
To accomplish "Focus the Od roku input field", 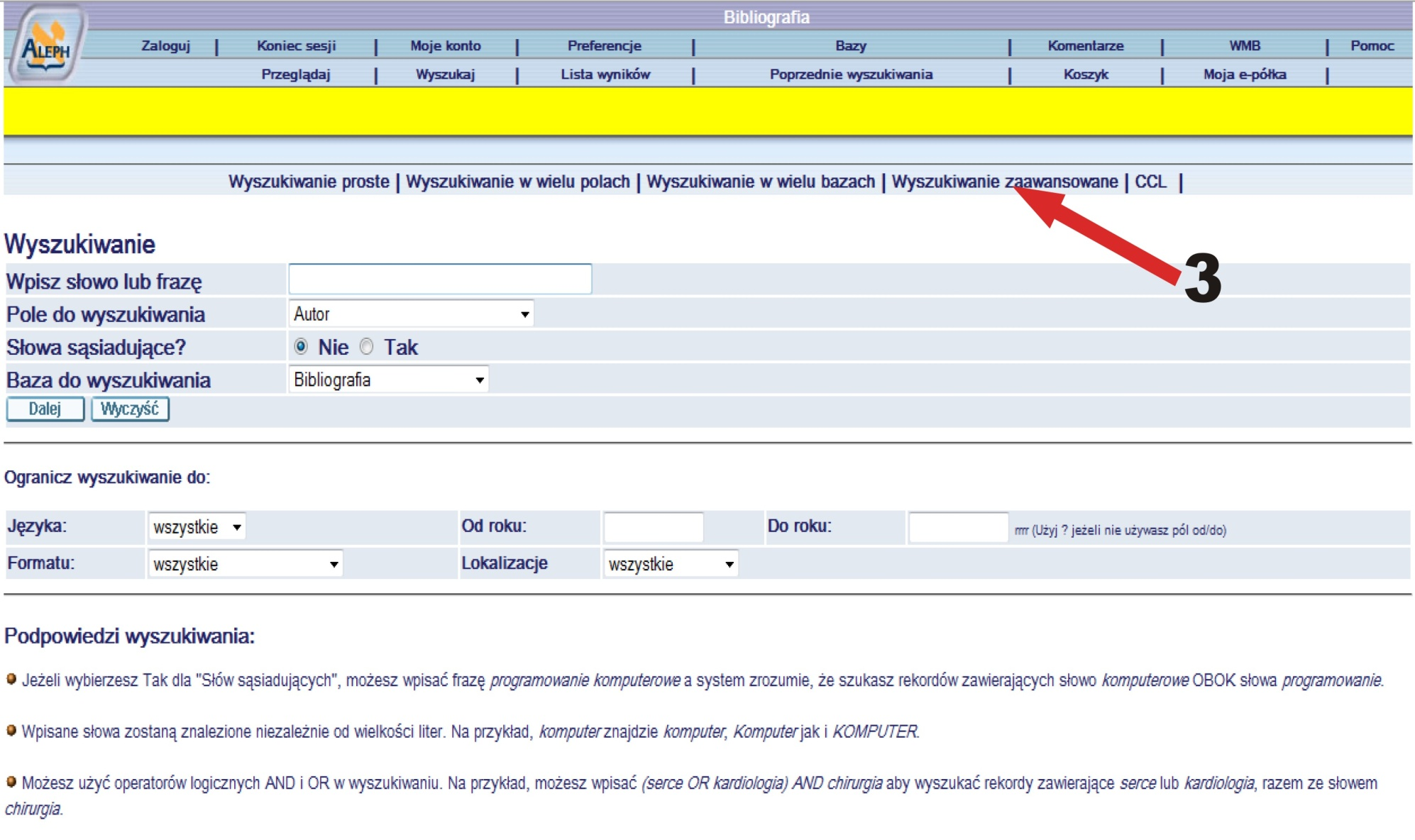I will tap(653, 527).
